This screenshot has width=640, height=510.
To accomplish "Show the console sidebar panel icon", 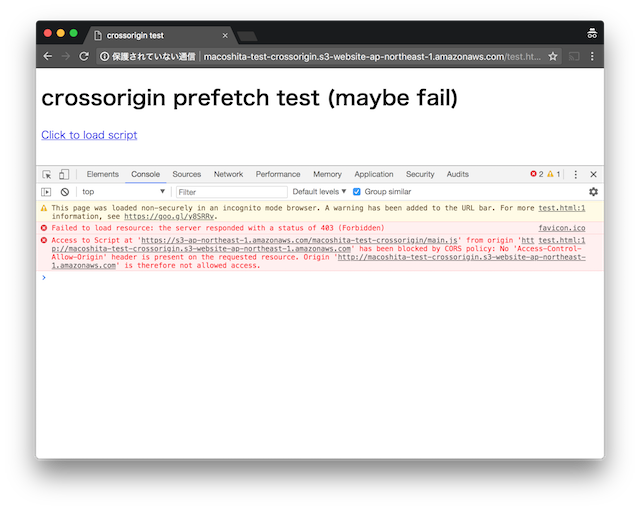I will (x=47, y=191).
